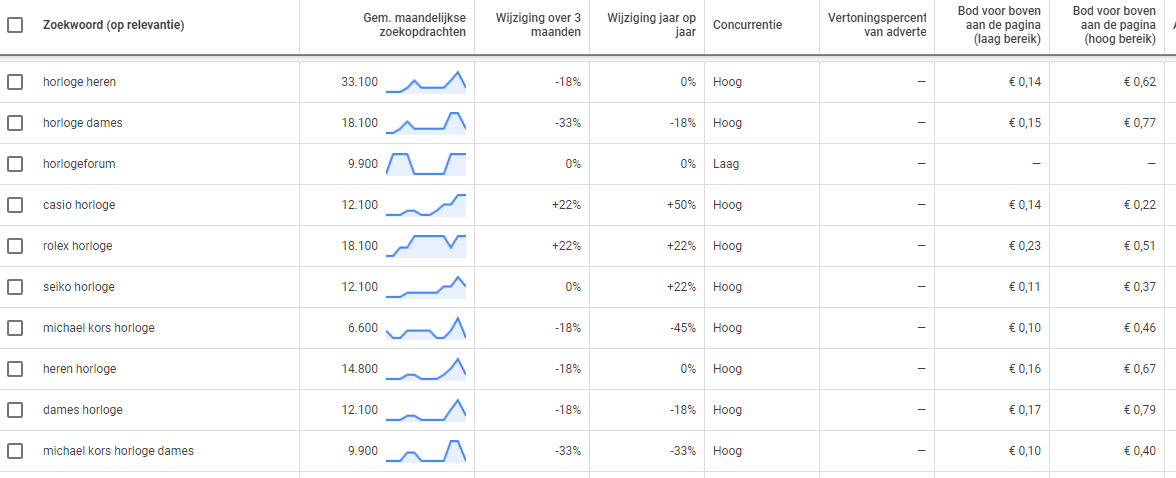Viewport: 1176px width, 478px height.
Task: Open trend sparkline for horloge heren
Action: [426, 82]
